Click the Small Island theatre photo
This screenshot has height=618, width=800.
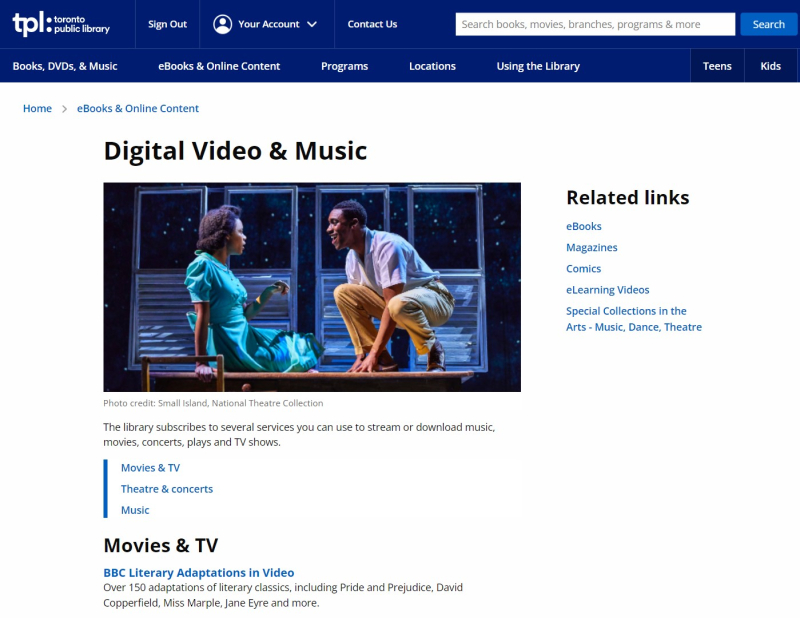click(x=312, y=287)
